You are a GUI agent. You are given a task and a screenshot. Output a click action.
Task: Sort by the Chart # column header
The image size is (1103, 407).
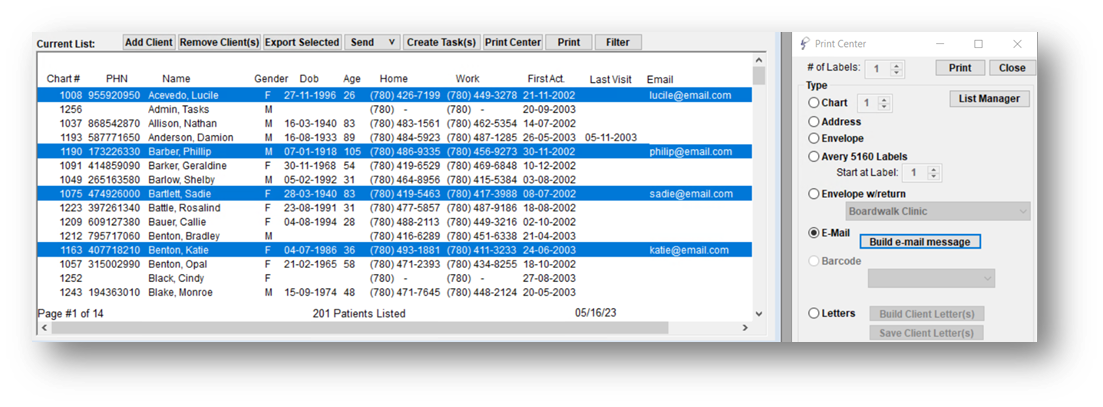63,79
